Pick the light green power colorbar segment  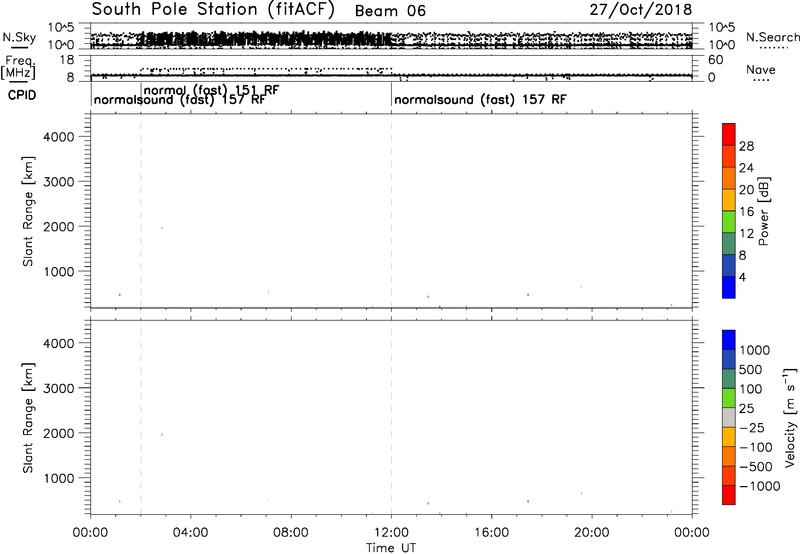729,221
